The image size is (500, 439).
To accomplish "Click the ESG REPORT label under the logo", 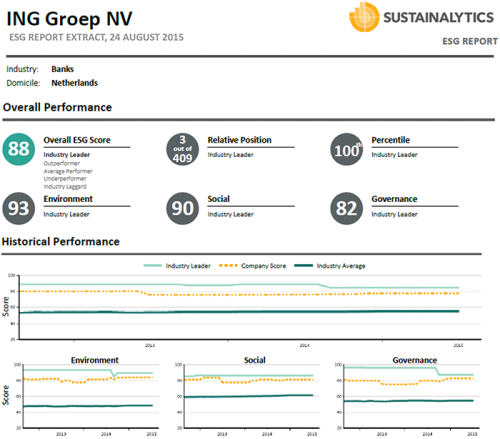I will 470,41.
